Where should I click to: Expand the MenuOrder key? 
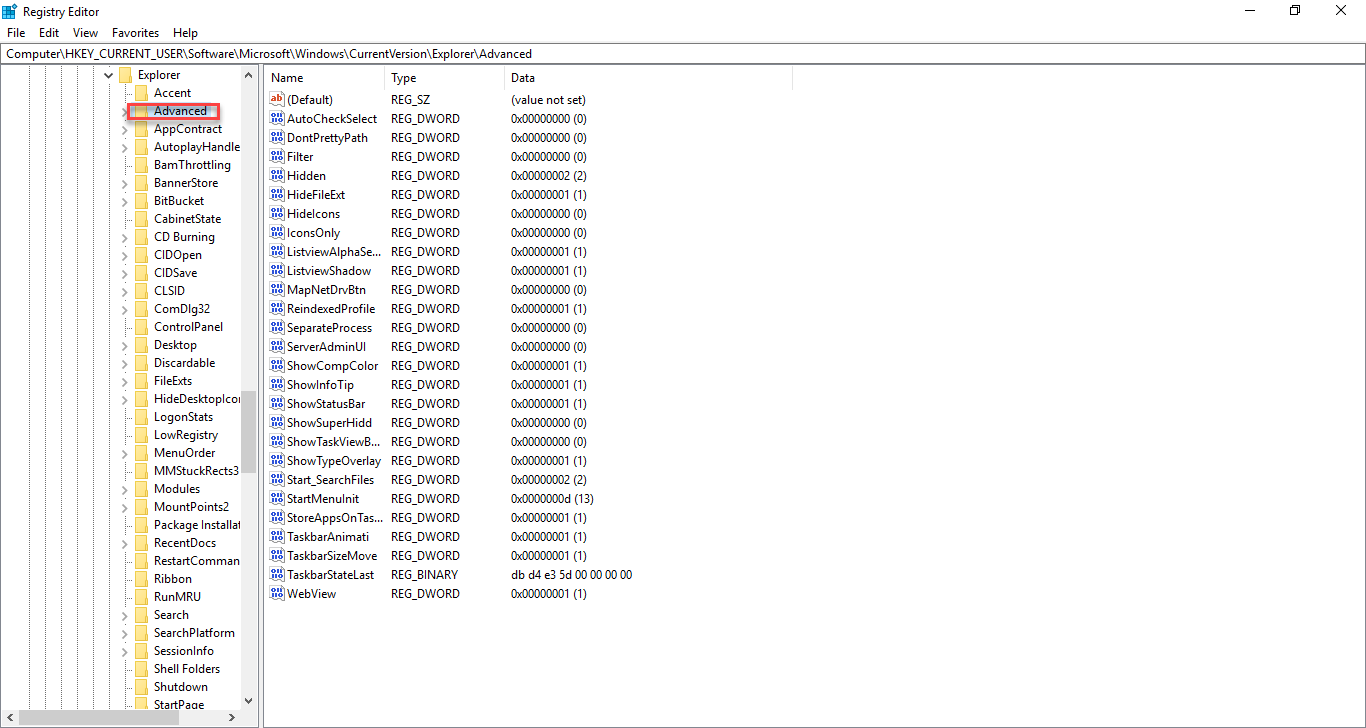[x=124, y=453]
